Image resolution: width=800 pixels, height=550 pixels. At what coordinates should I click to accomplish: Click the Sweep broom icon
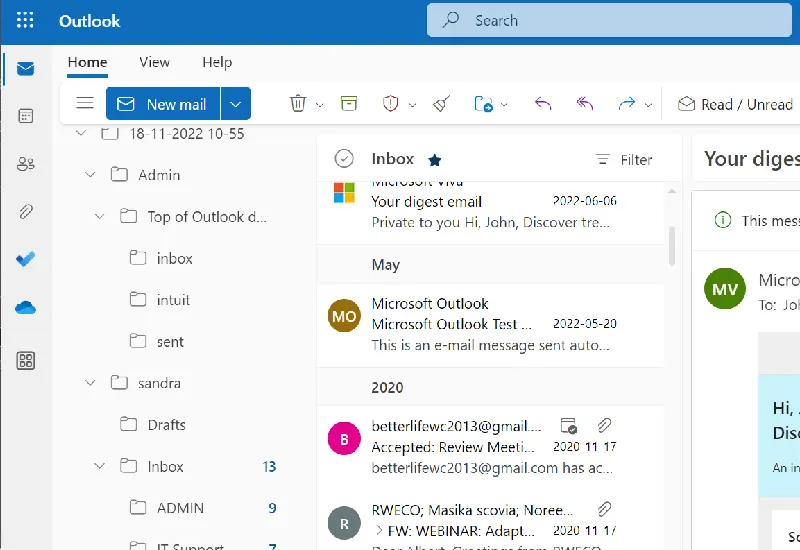[441, 104]
